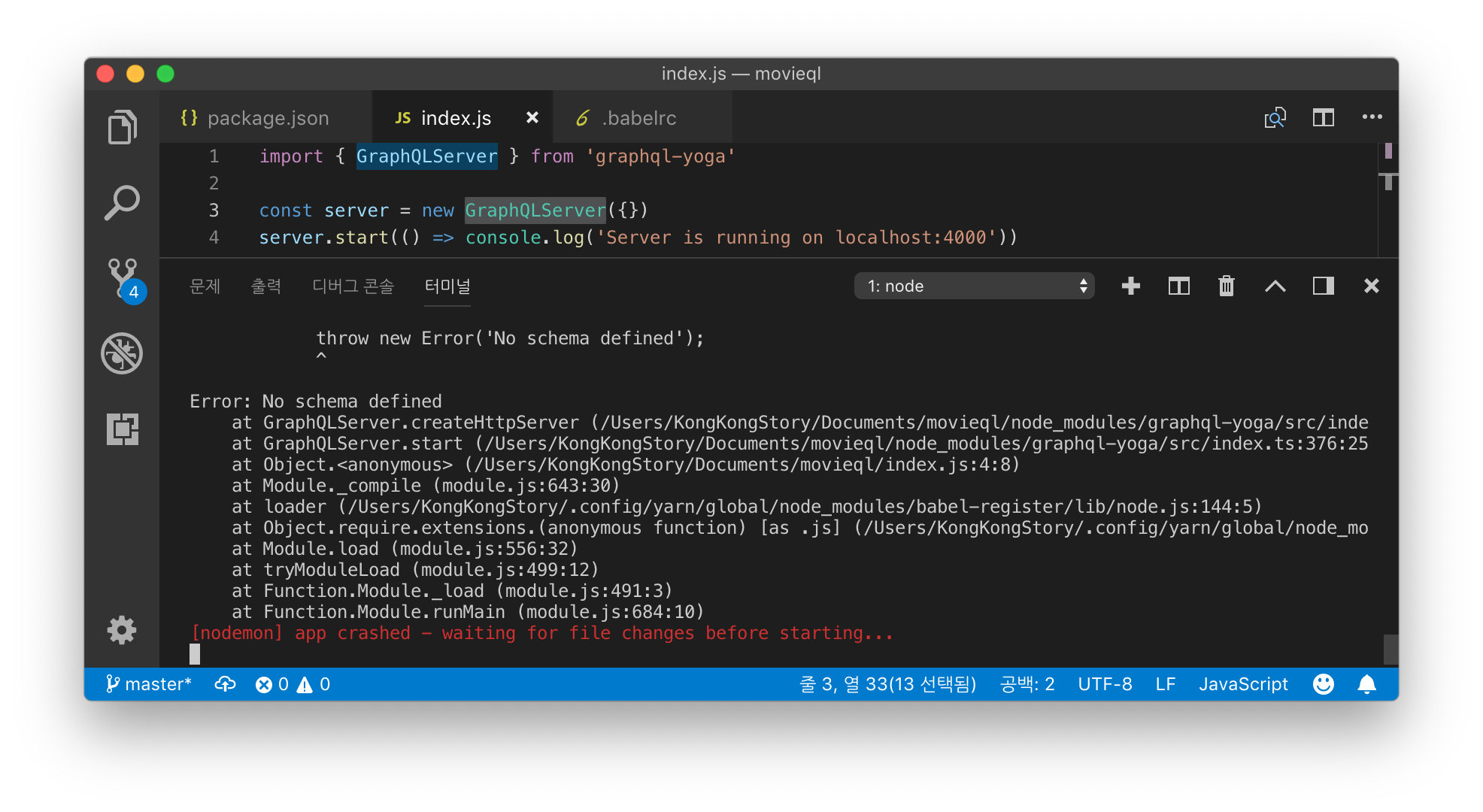The height and width of the screenshot is (812, 1483).
Task: Open editor More Actions ellipsis menu
Action: tap(1372, 117)
